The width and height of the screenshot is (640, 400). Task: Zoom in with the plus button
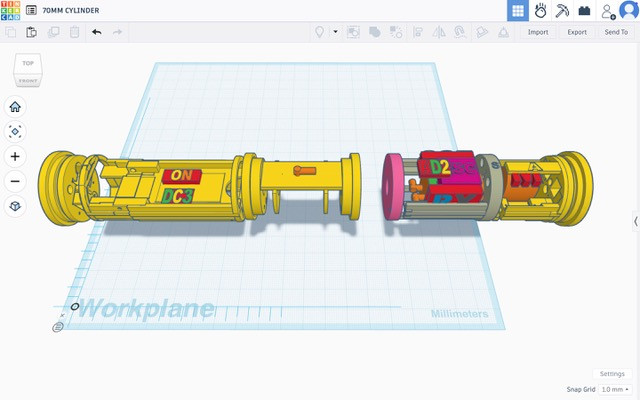15,156
